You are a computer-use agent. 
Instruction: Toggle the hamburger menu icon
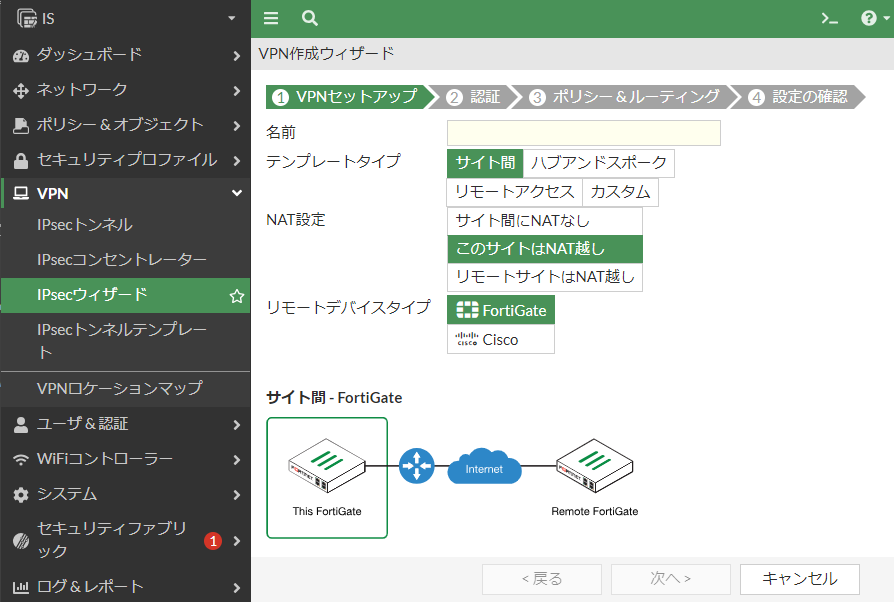pos(271,18)
